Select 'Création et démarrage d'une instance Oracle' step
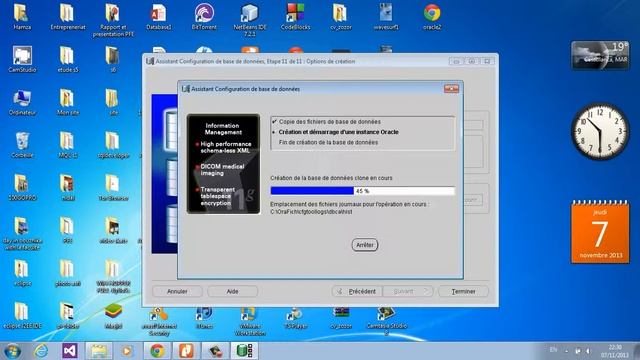640x360 pixels. point(338,132)
